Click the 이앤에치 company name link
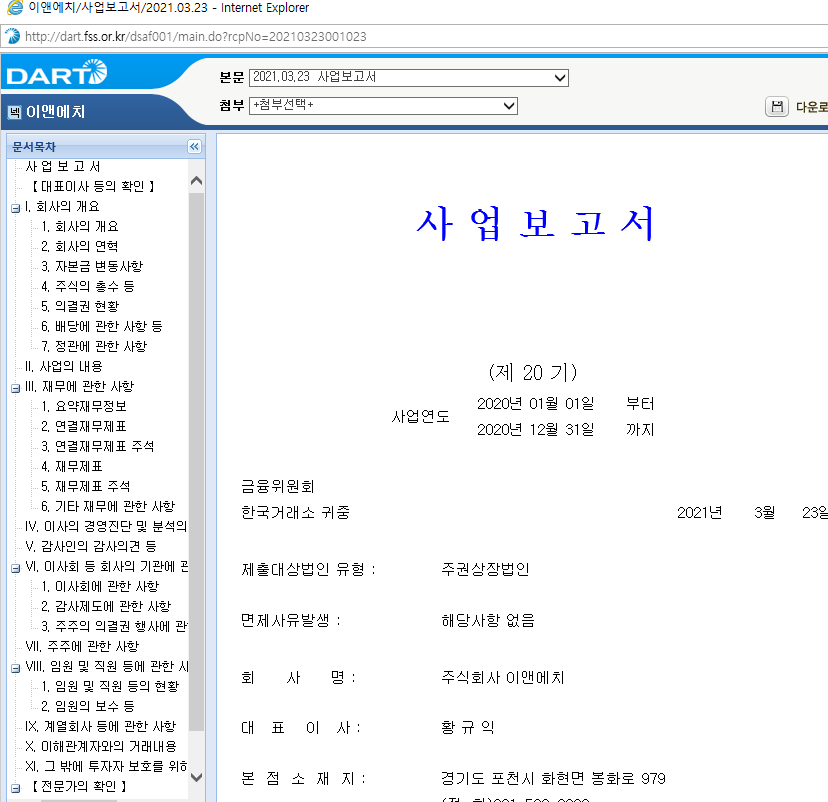Viewport: 828px width, 802px height. 55,112
